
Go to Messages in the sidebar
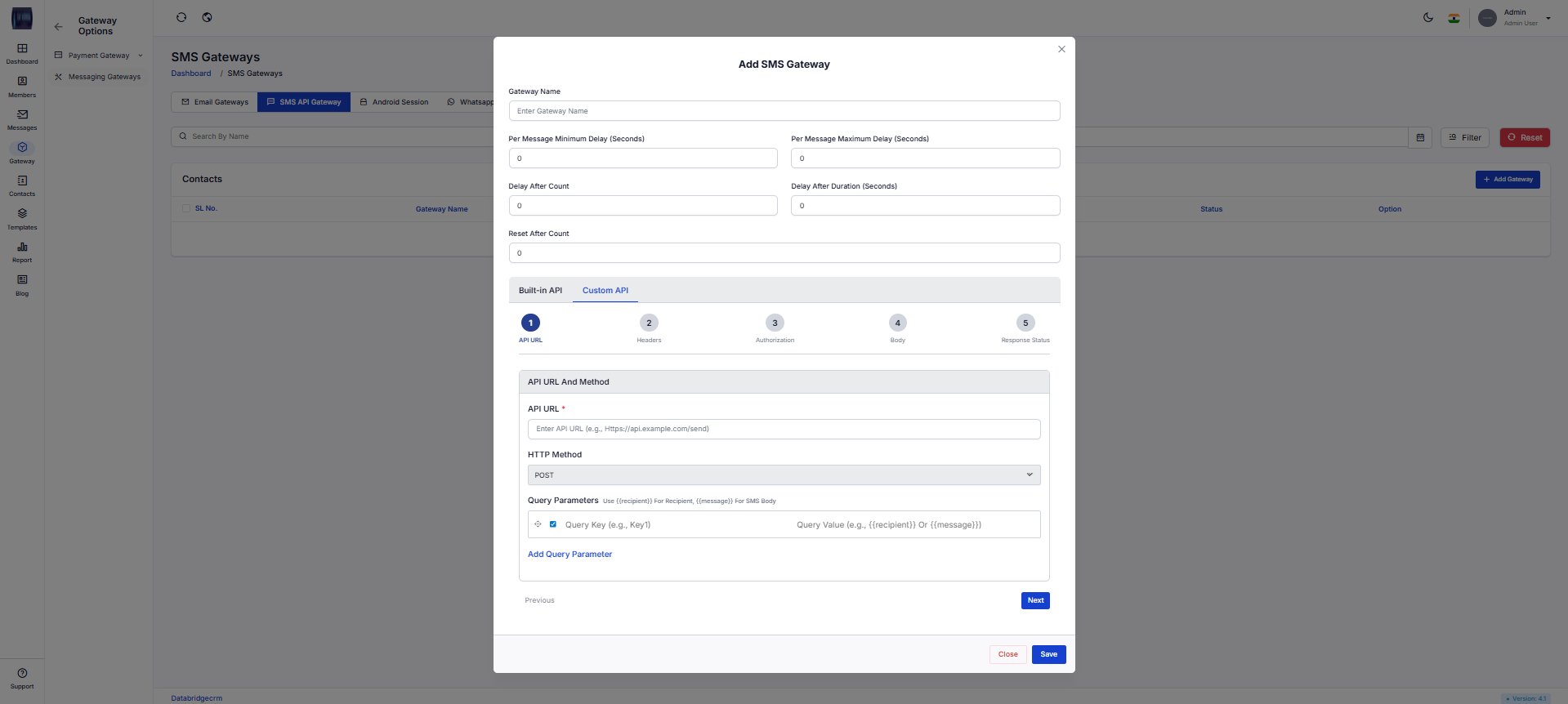coord(22,115)
